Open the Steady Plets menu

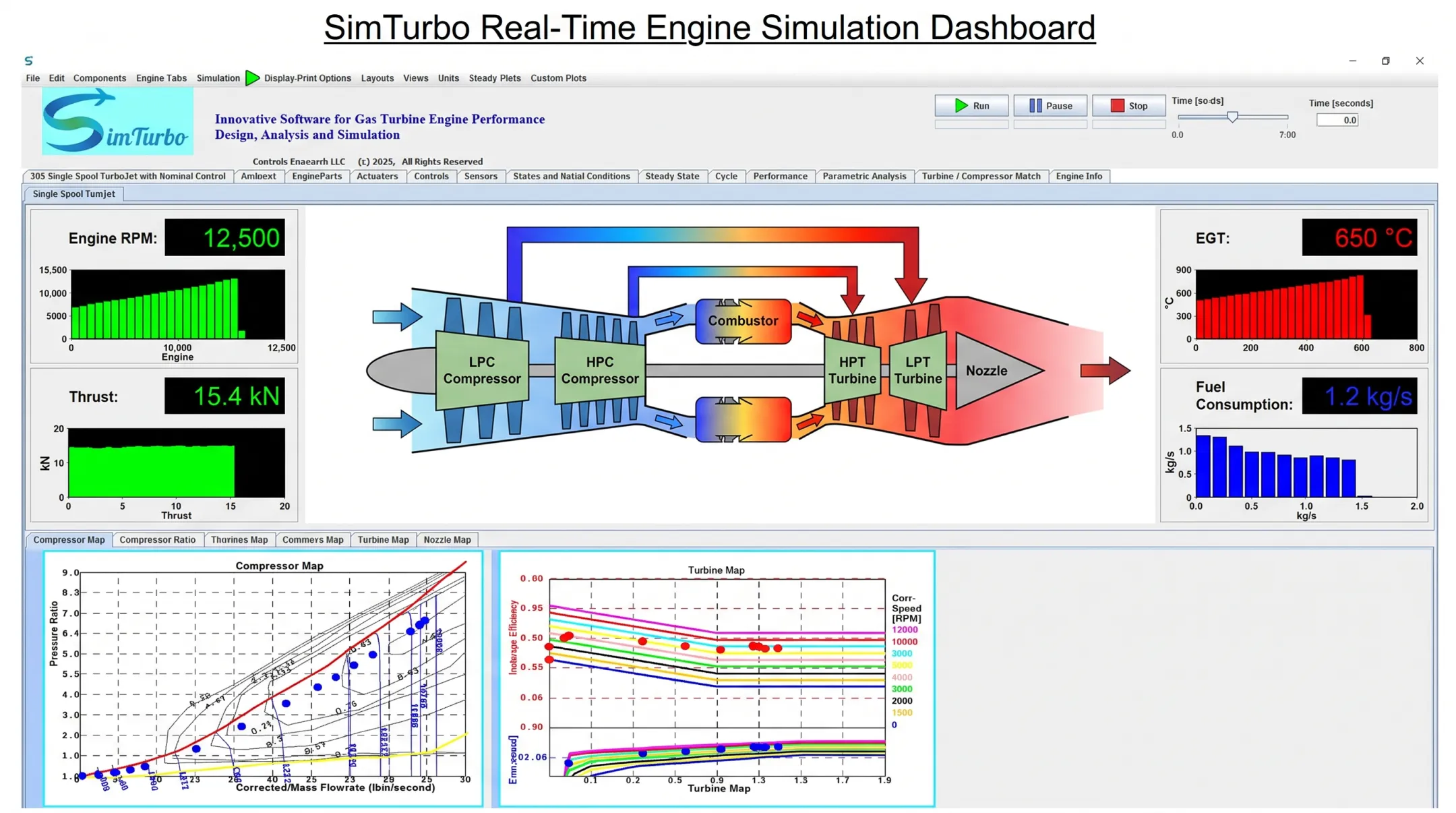pyautogui.click(x=495, y=78)
